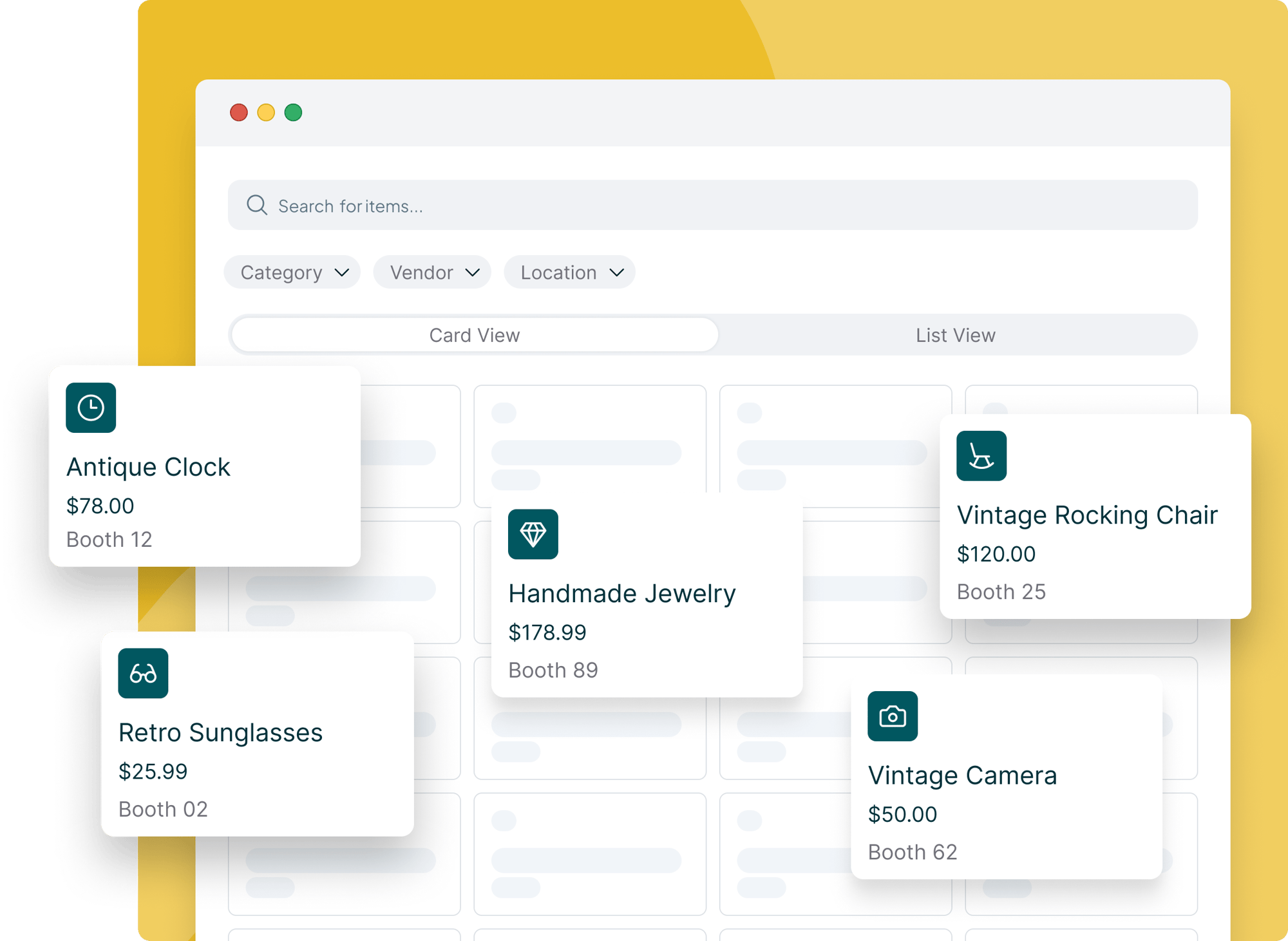Select the Retro Sunglasses title
The image size is (1288, 941).
click(x=220, y=733)
